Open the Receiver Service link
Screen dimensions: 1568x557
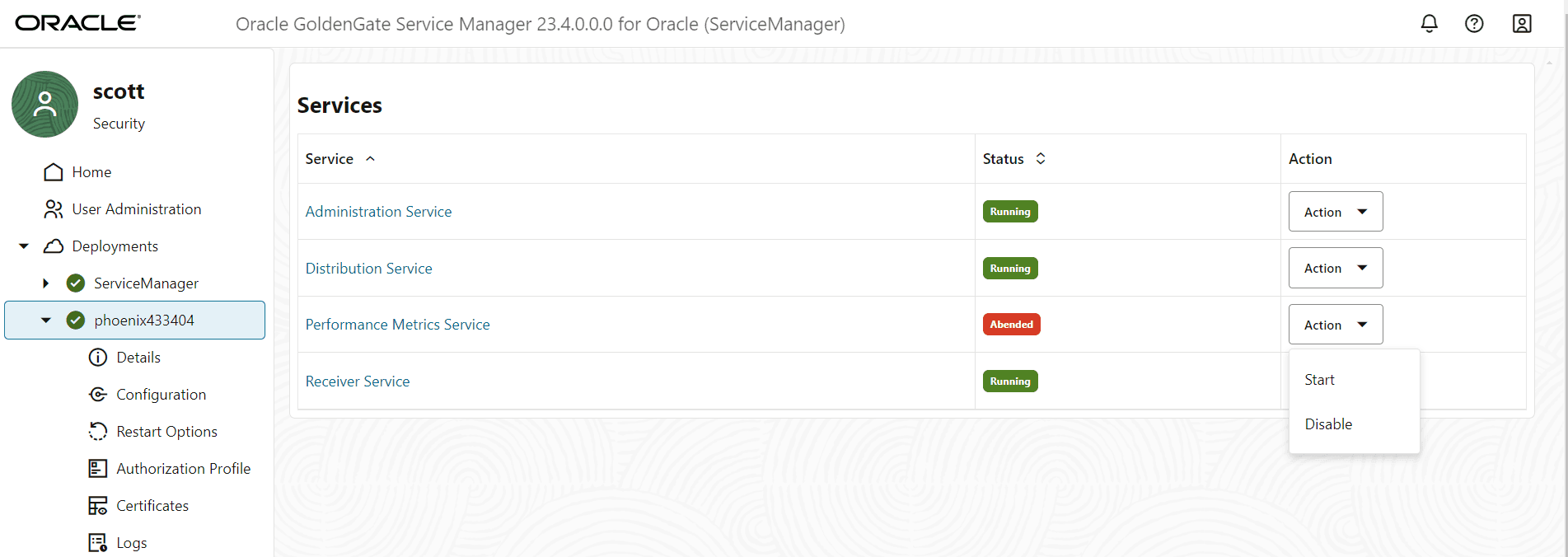click(358, 381)
